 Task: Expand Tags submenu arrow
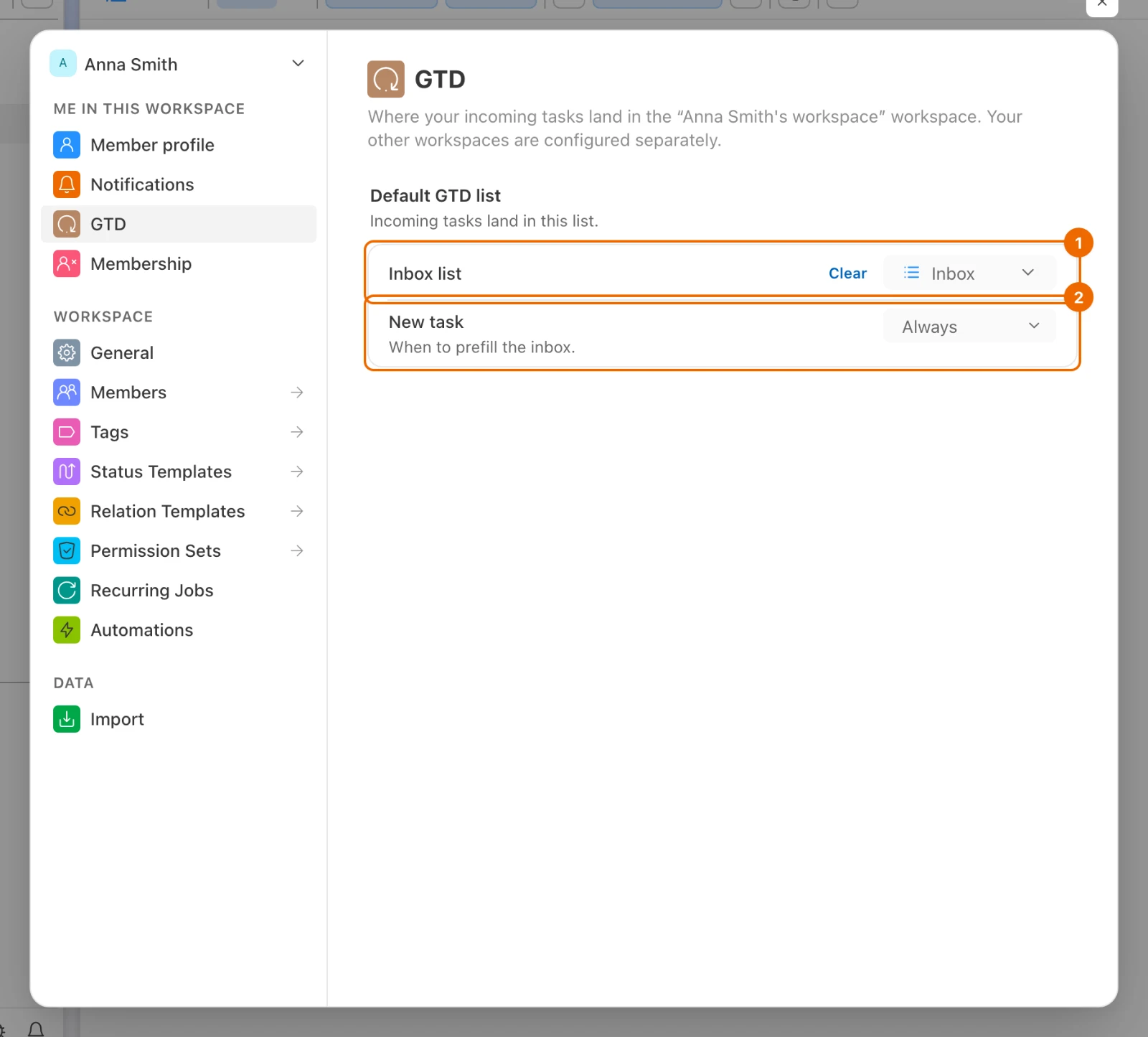click(297, 432)
